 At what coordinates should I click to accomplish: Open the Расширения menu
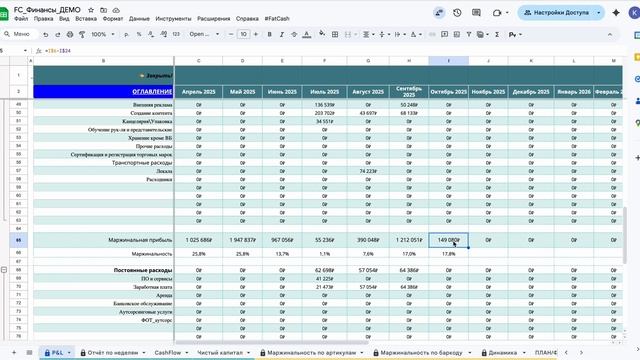pos(213,19)
